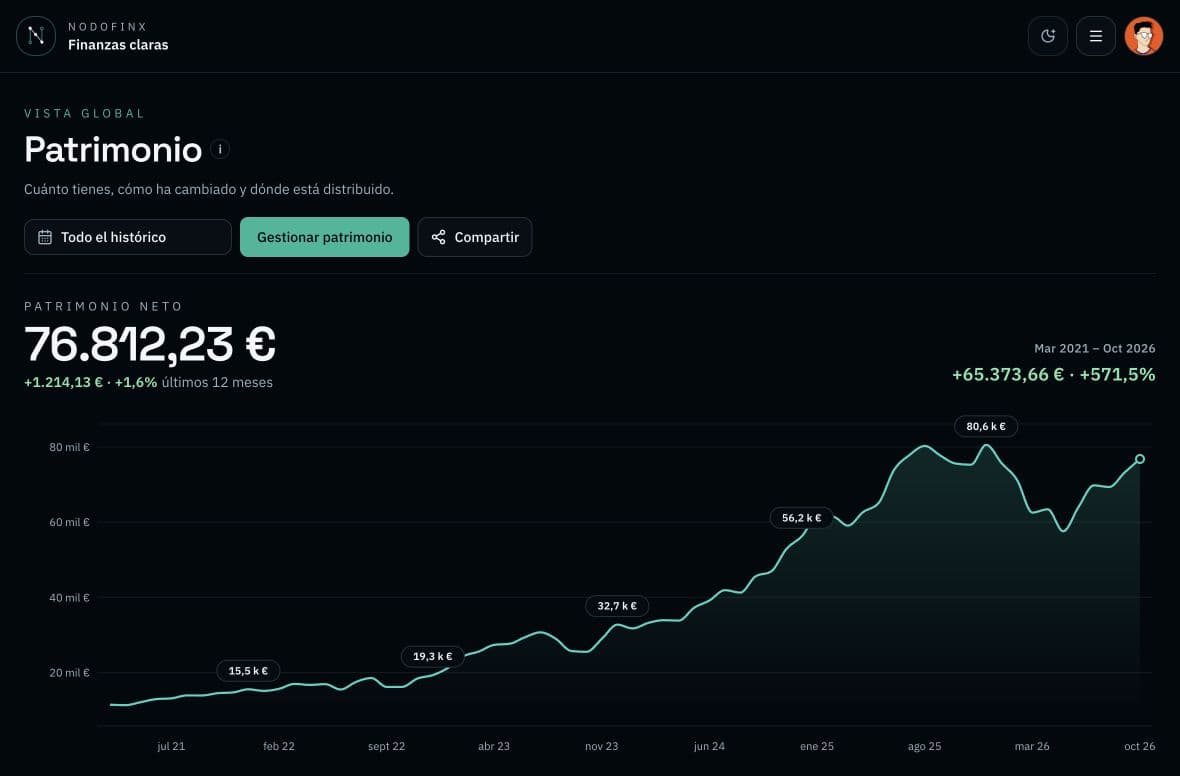This screenshot has height=776, width=1180.
Task: Select the 56,2 k € chart label
Action: (801, 518)
